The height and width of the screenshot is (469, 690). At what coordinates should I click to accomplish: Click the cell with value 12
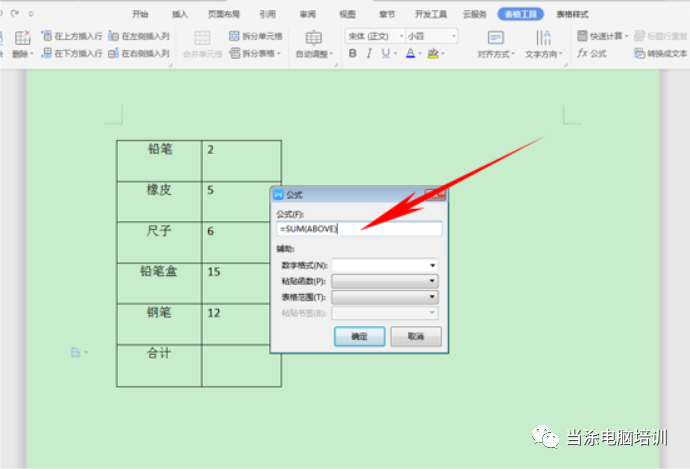coord(236,324)
